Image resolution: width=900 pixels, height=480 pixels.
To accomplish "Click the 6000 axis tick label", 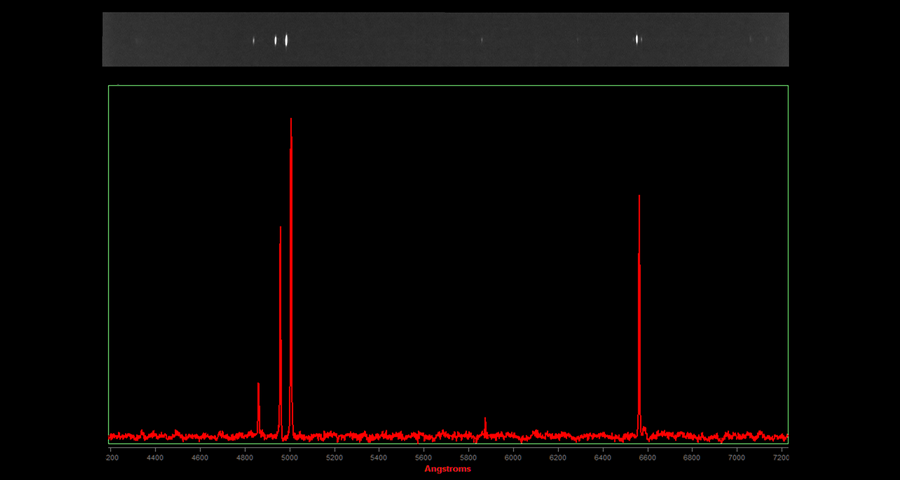I will click(513, 457).
